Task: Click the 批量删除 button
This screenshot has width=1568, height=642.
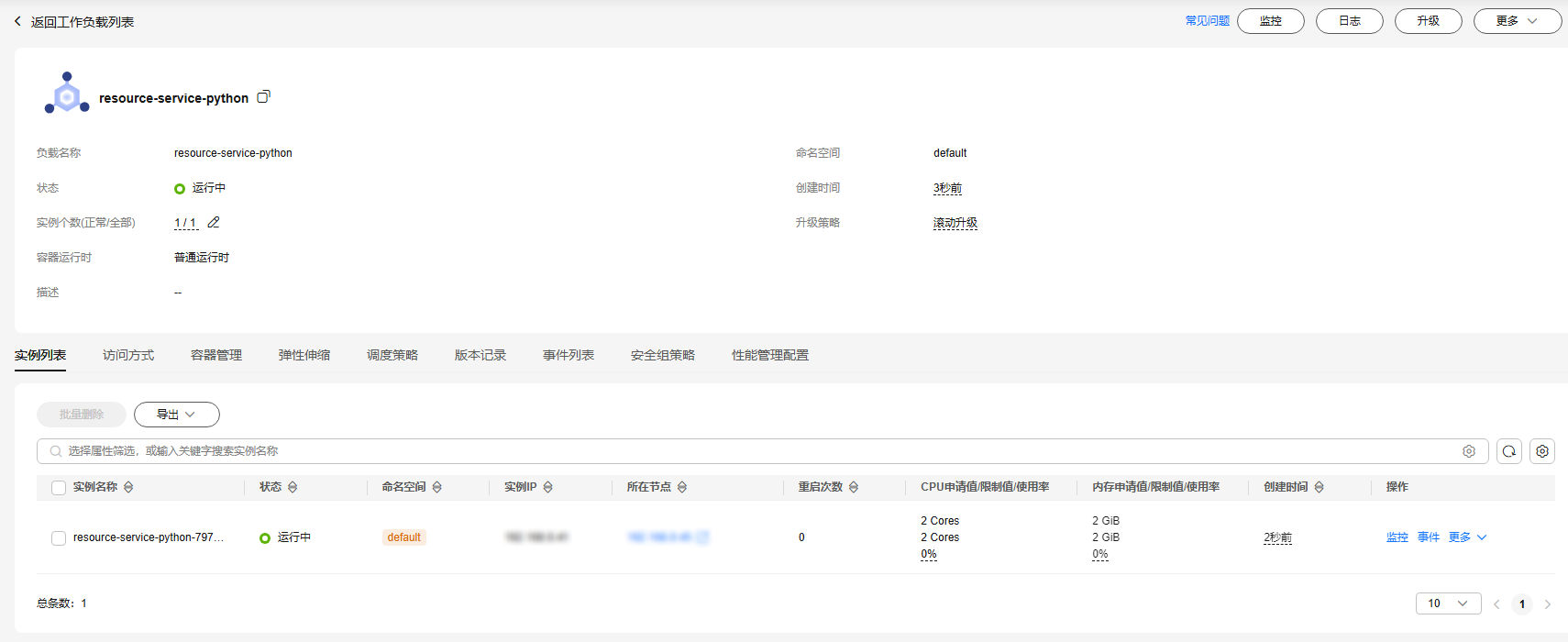Action: [82, 415]
